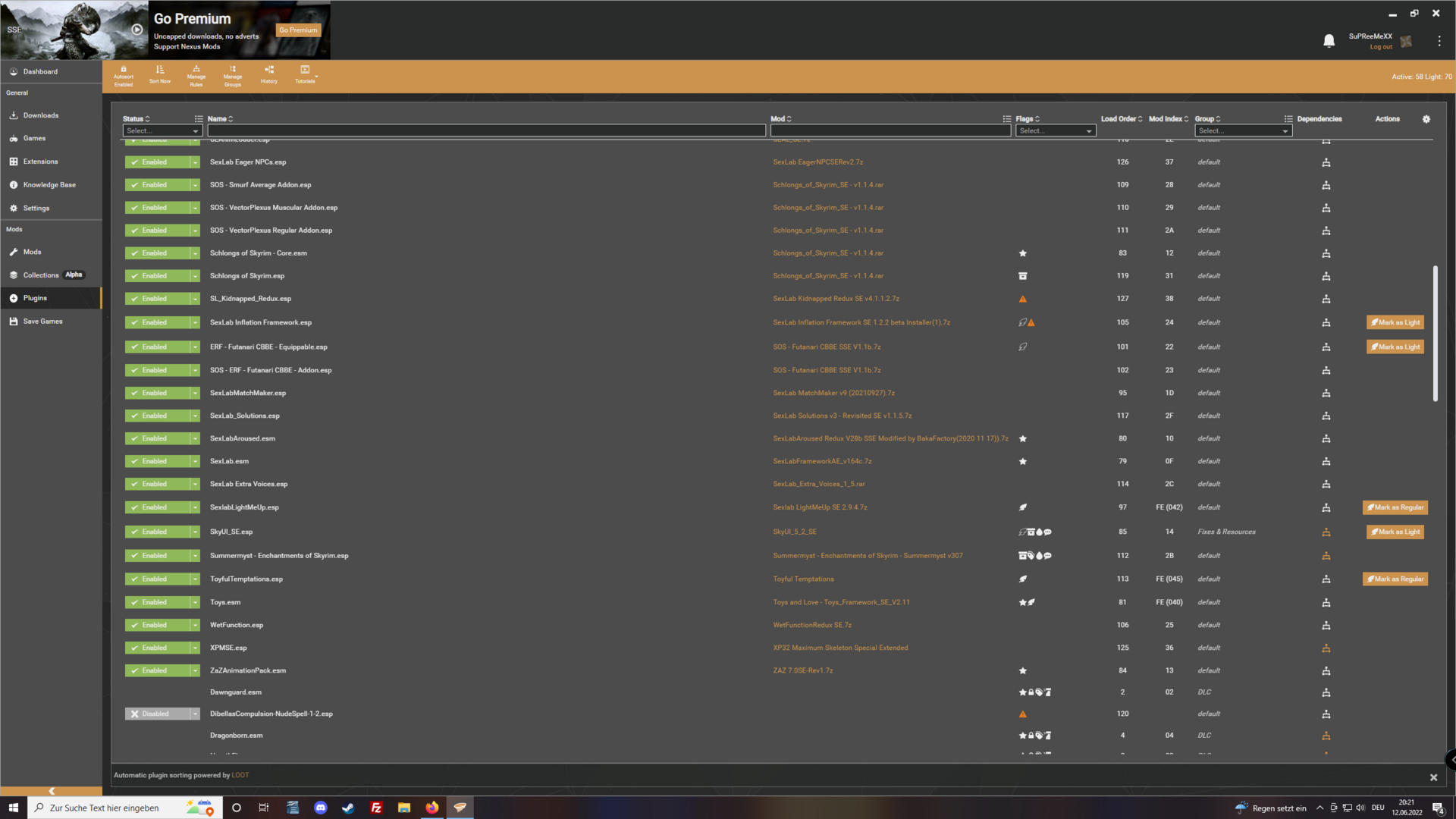Click the flag icon for Schlongs of Skyrim.esp
Viewport: 1456px width, 819px height.
[x=1022, y=276]
